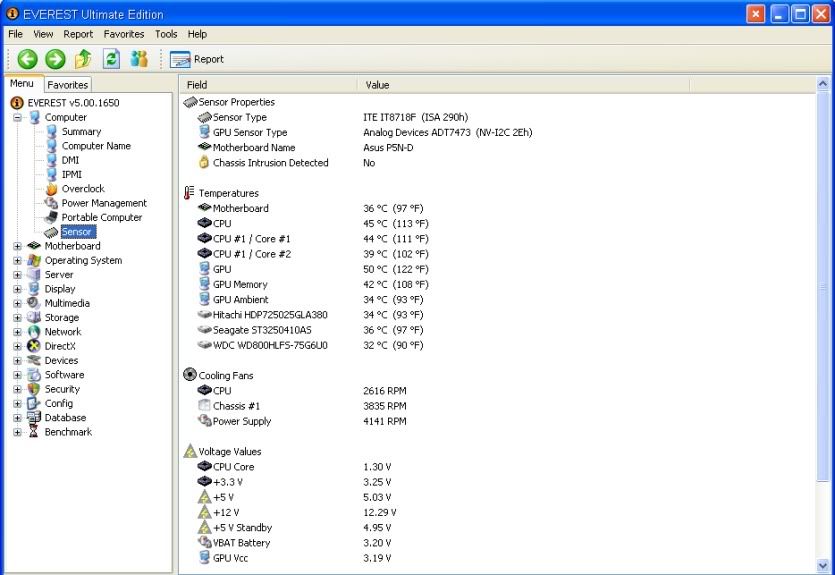Click the Sensor Properties header icon

(x=190, y=102)
